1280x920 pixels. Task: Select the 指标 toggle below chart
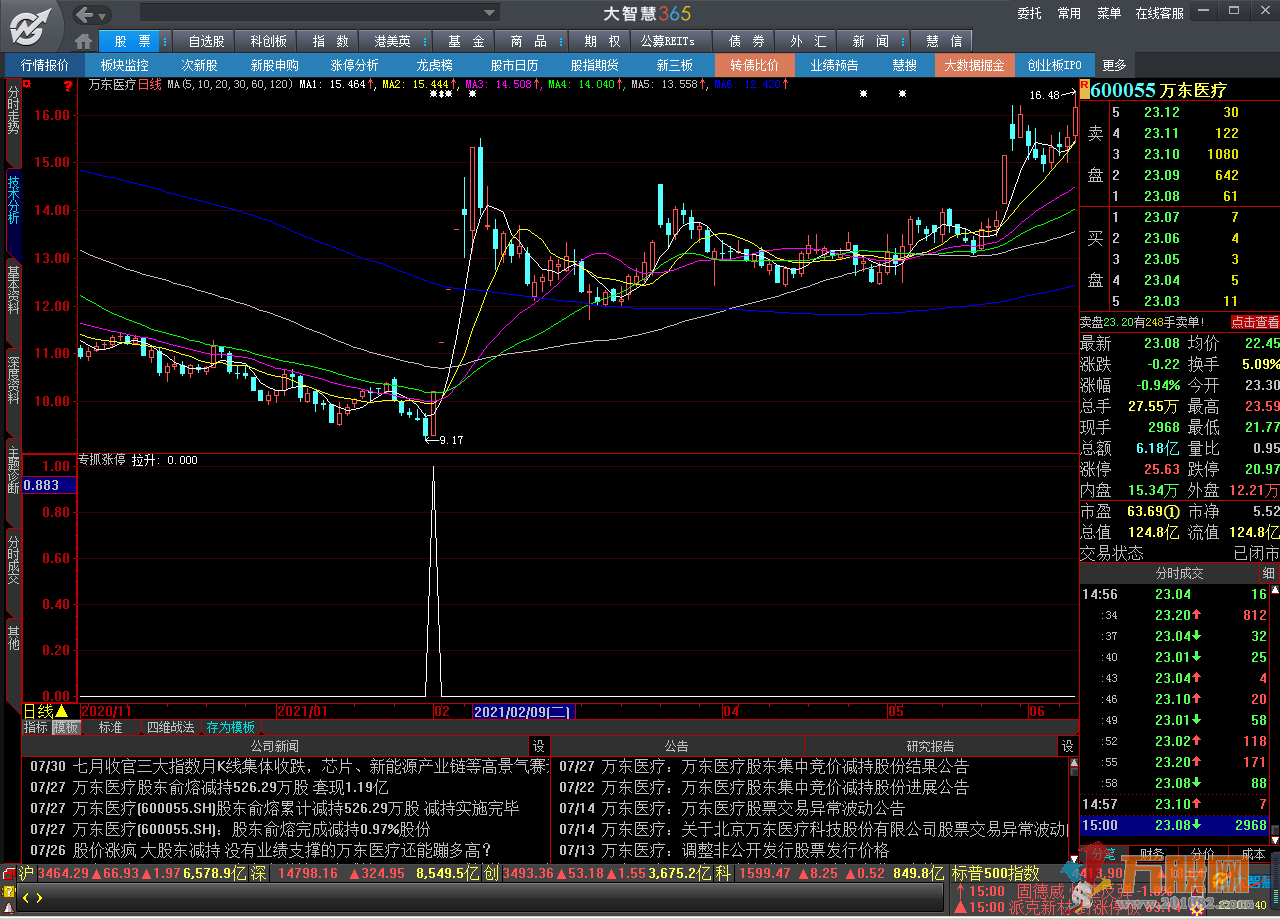pos(36,728)
